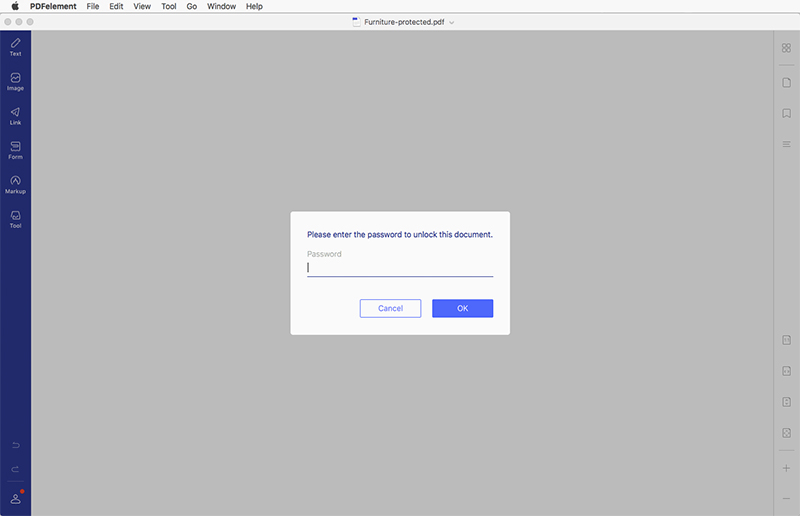Show page thumbnails grid icon
800x516 pixels.
786,48
